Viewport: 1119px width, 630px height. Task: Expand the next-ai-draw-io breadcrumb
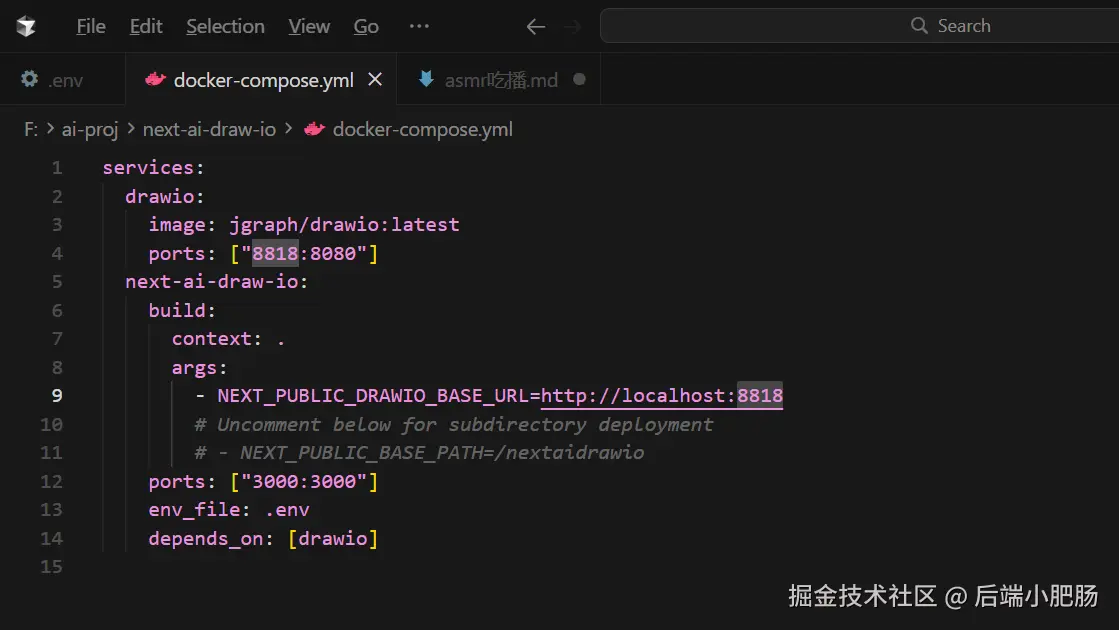pos(209,129)
